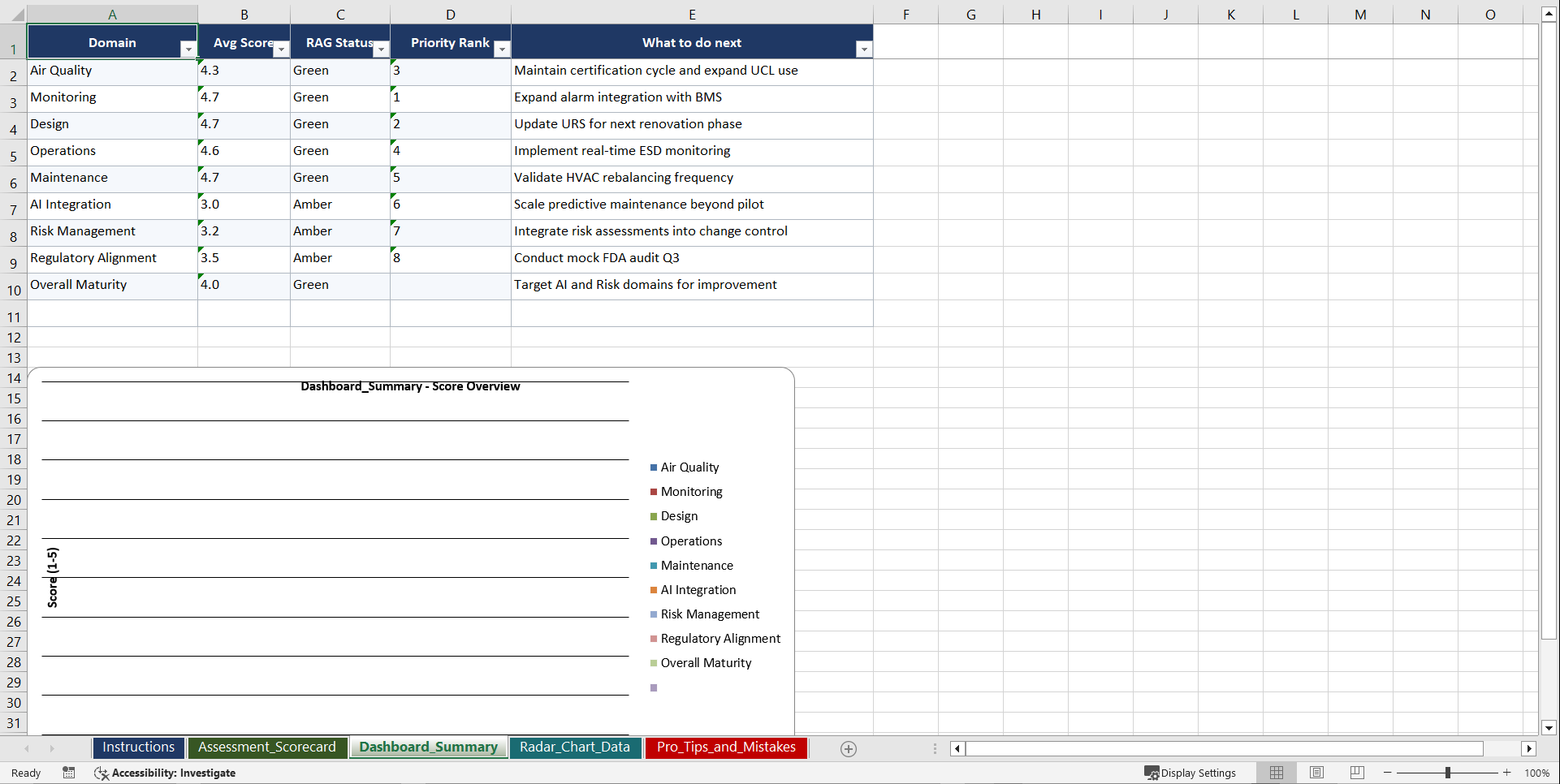Click the horizontal scrollbar right arrow
This screenshot has height=784, width=1560.
point(1530,748)
